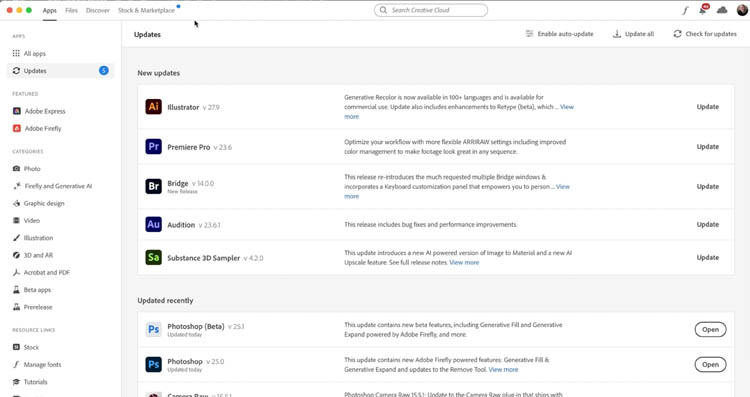Open the account profile avatar
This screenshot has height=397, width=750.
[742, 10]
